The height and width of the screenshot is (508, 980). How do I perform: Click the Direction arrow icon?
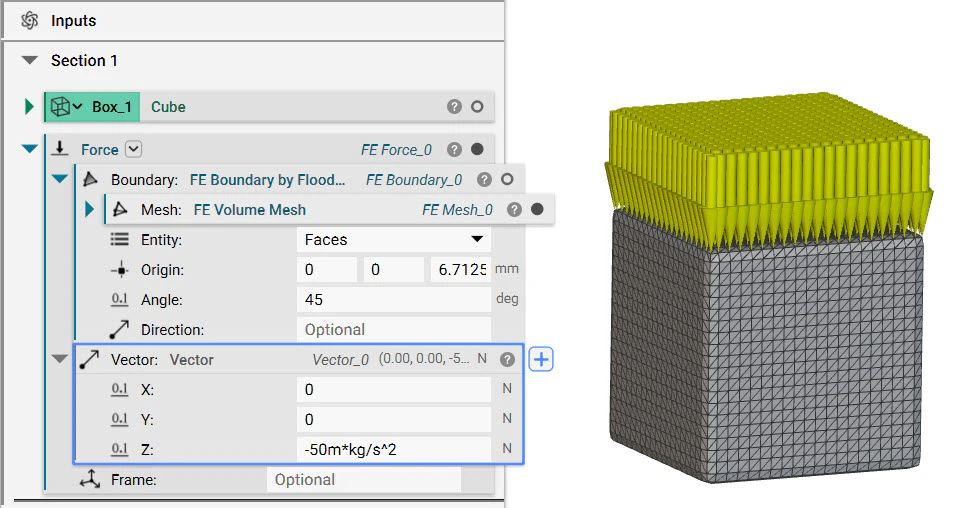point(119,329)
